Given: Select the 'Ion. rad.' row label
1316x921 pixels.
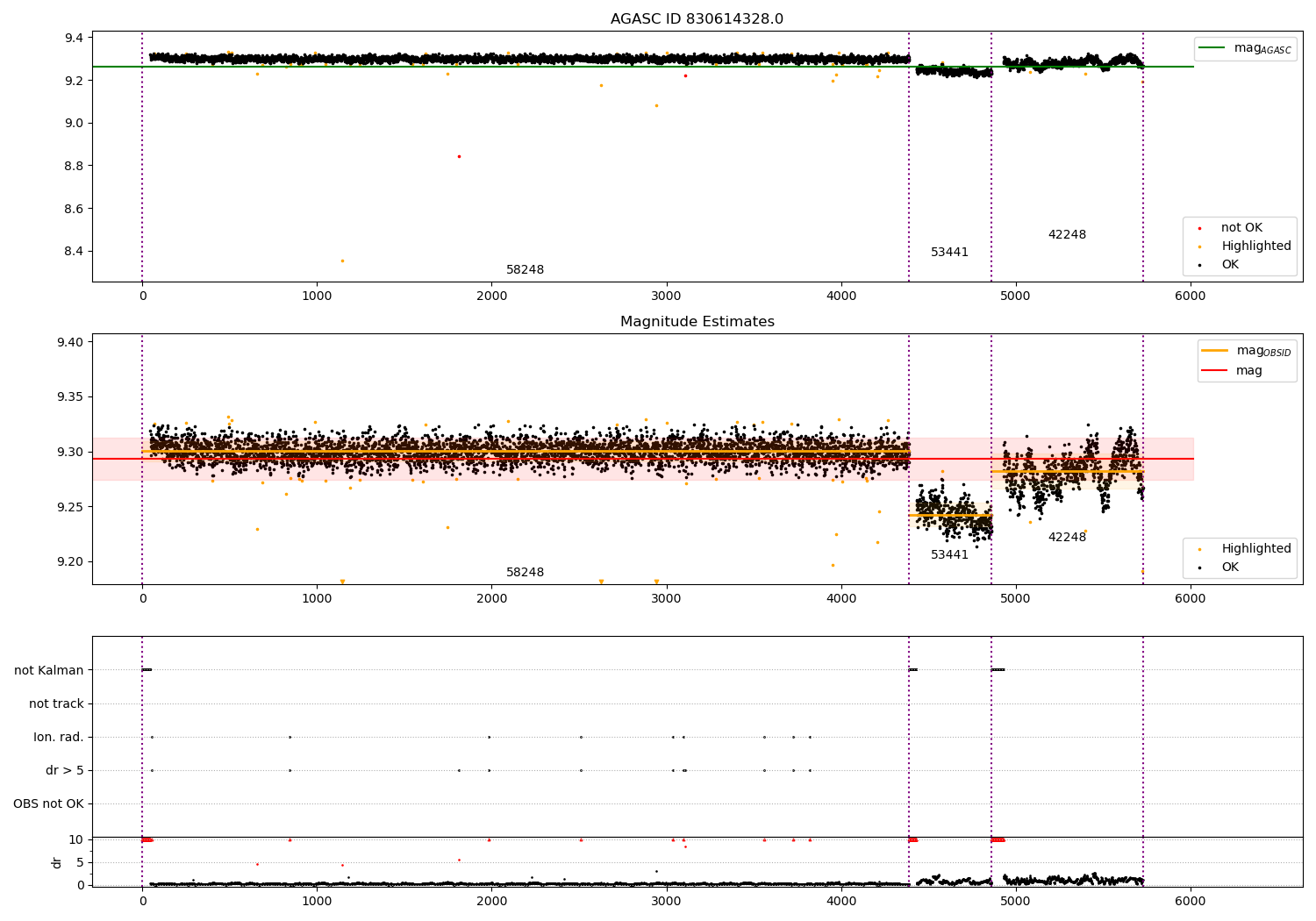Looking at the screenshot, I should point(59,738).
